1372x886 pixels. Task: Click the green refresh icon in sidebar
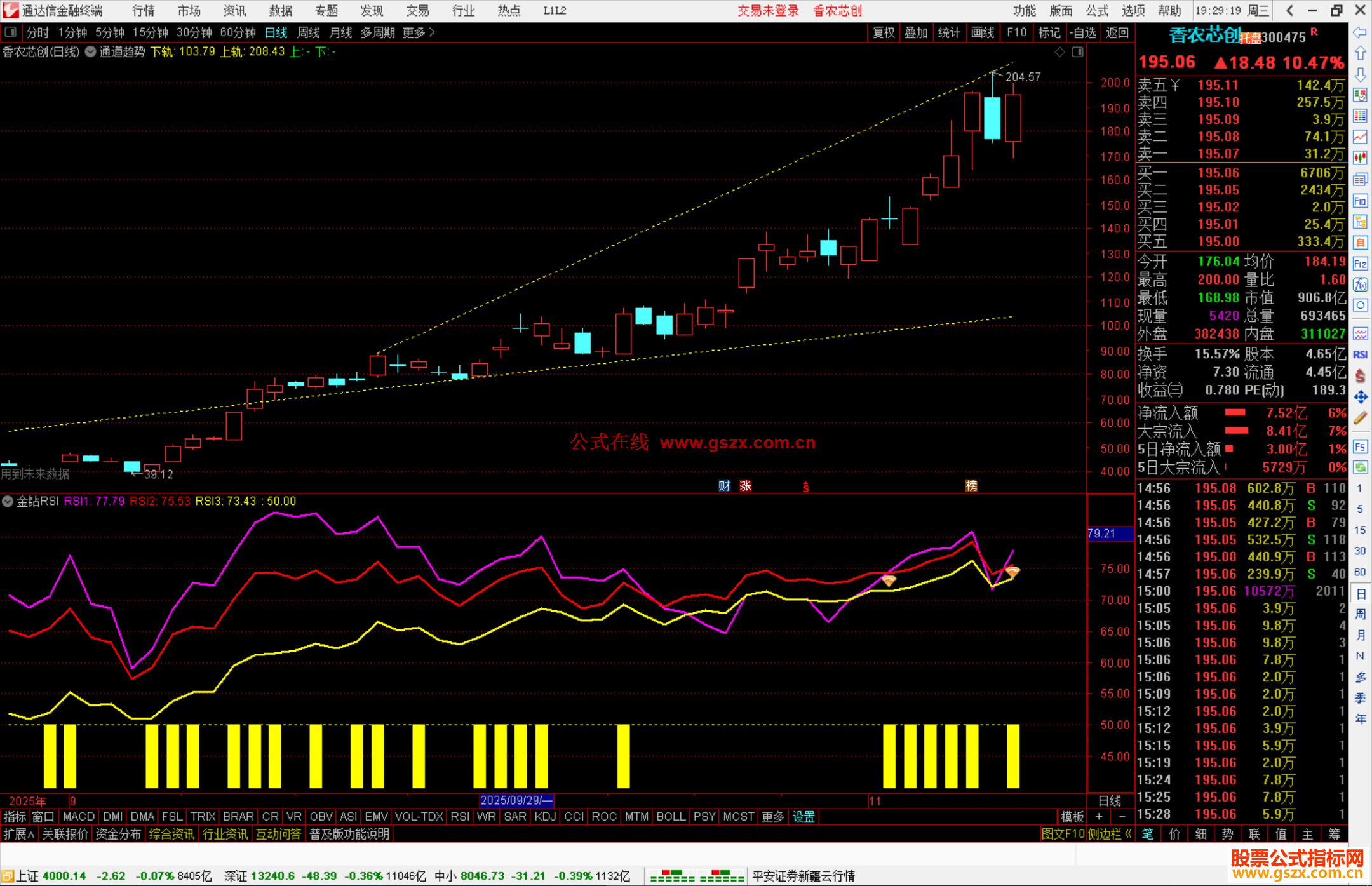point(1360,467)
